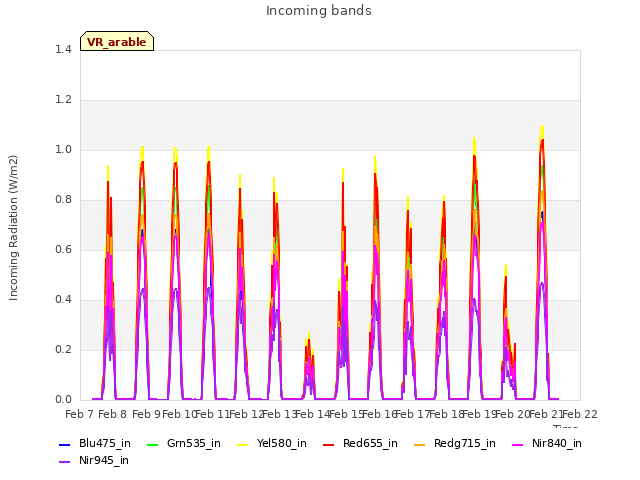Click the Yel580_in yellow legend swatch

[242, 444]
